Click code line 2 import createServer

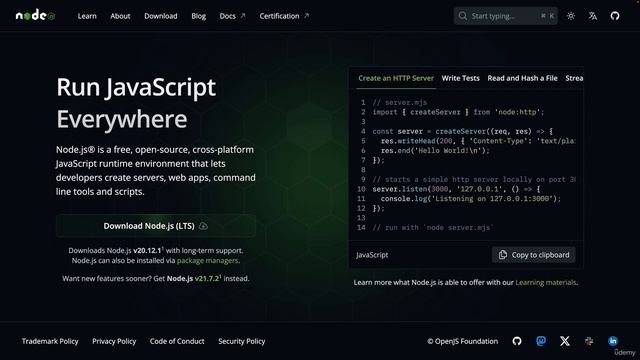click(x=458, y=112)
